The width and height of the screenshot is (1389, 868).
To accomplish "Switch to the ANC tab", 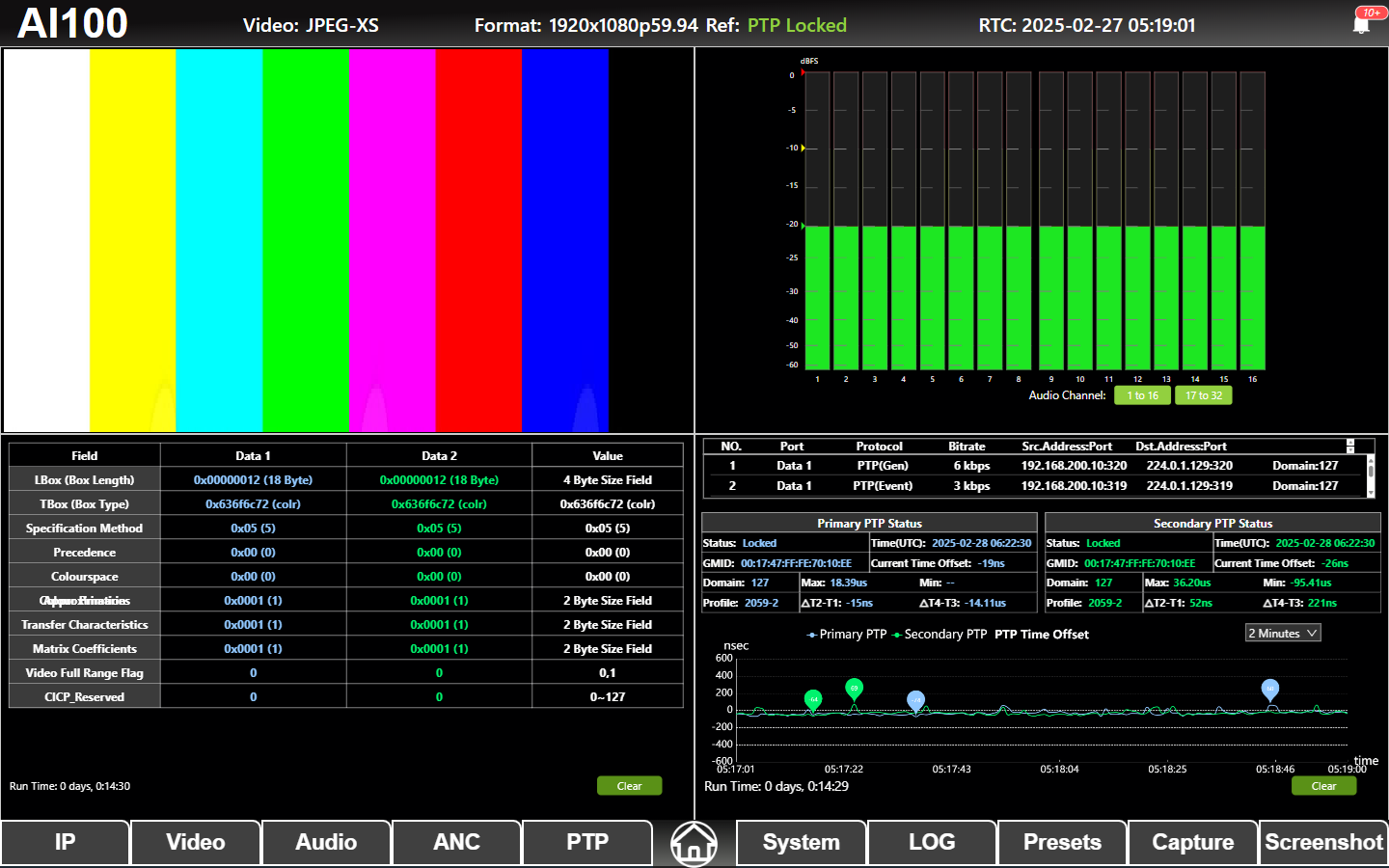I will (x=456, y=842).
